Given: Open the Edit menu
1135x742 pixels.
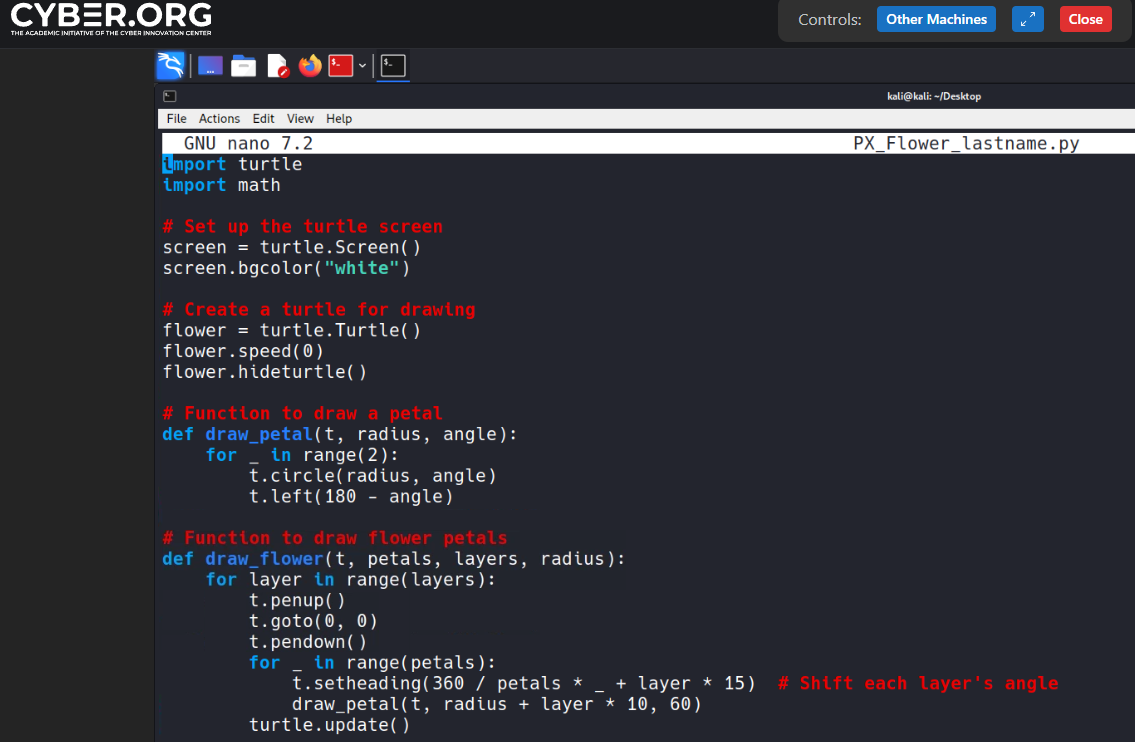Looking at the screenshot, I should (x=263, y=118).
